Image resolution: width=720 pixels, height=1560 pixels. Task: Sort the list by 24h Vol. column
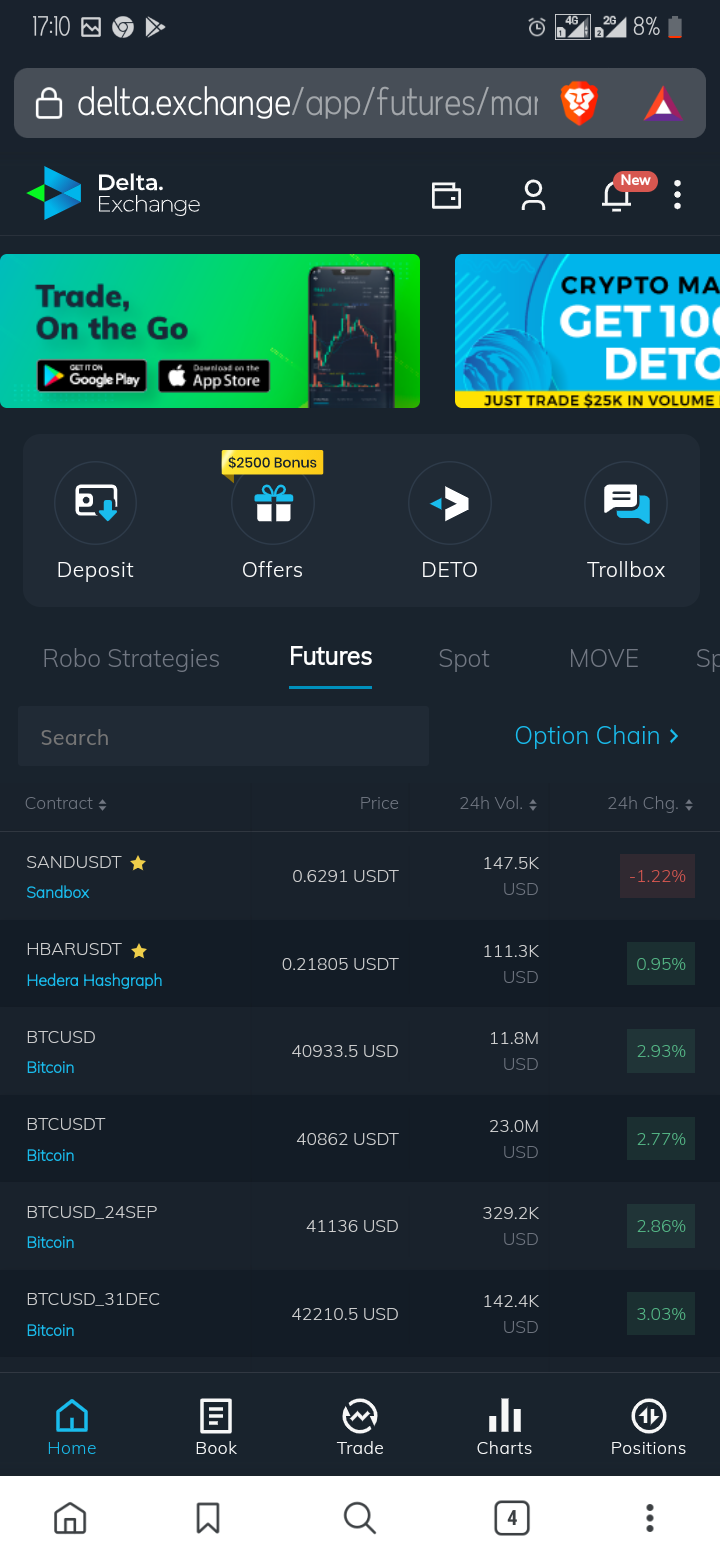click(498, 803)
